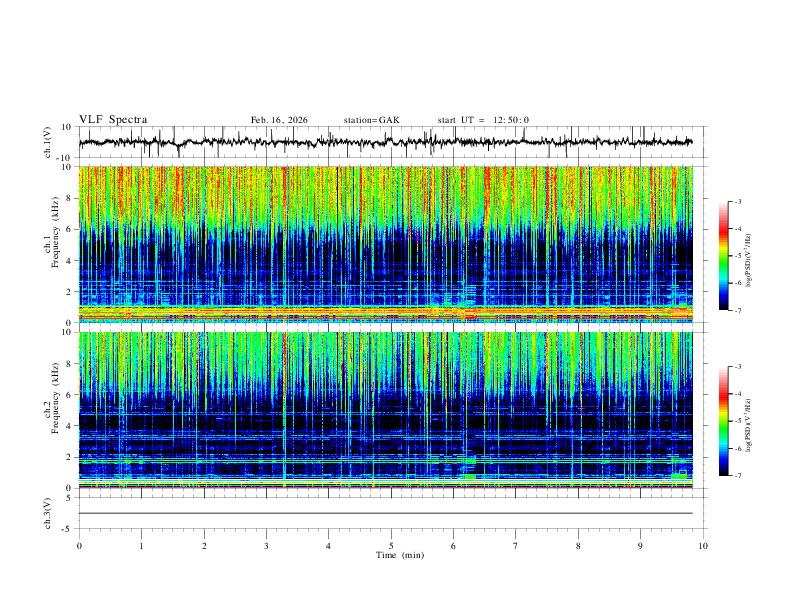The width and height of the screenshot is (792, 612).
Task: Click the ch.2 "Frequency (kHz)" axis label
Action: [55, 398]
